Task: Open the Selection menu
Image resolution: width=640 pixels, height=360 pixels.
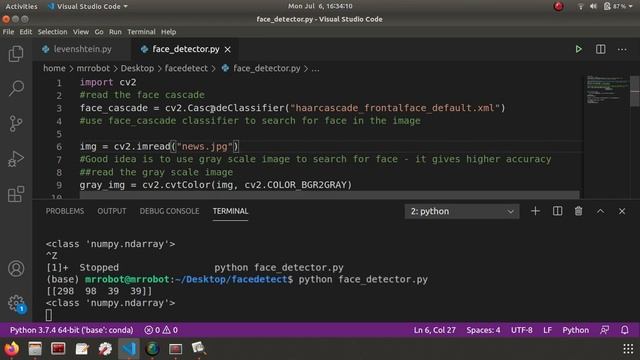Action: 52,32
